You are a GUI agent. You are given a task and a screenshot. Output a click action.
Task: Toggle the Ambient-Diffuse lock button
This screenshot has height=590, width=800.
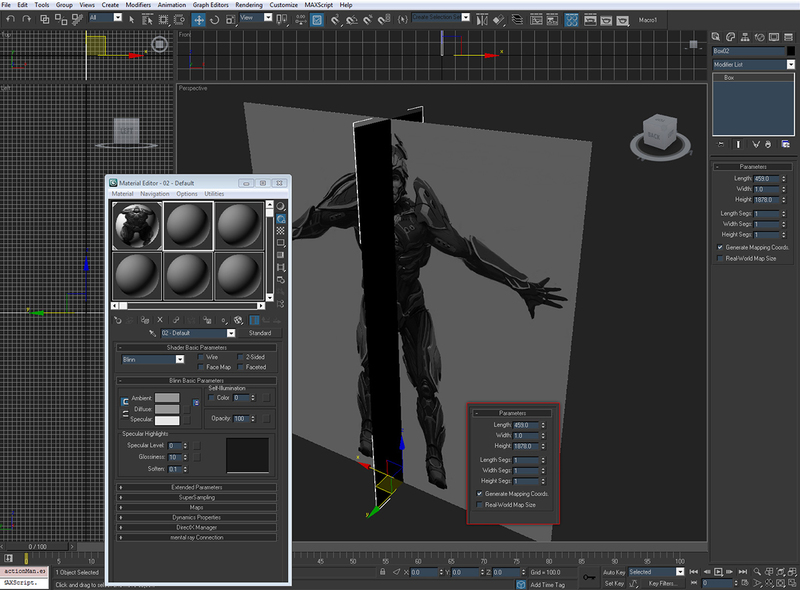coord(125,402)
